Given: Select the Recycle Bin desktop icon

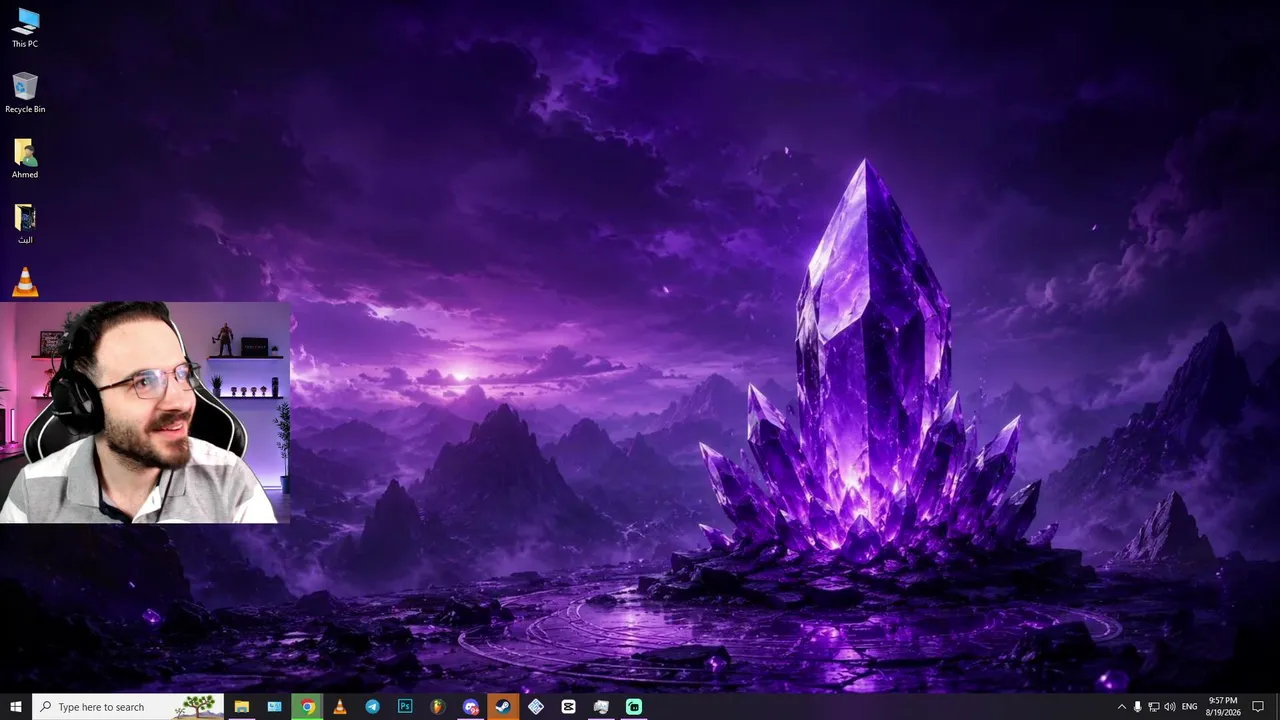Looking at the screenshot, I should [25, 93].
